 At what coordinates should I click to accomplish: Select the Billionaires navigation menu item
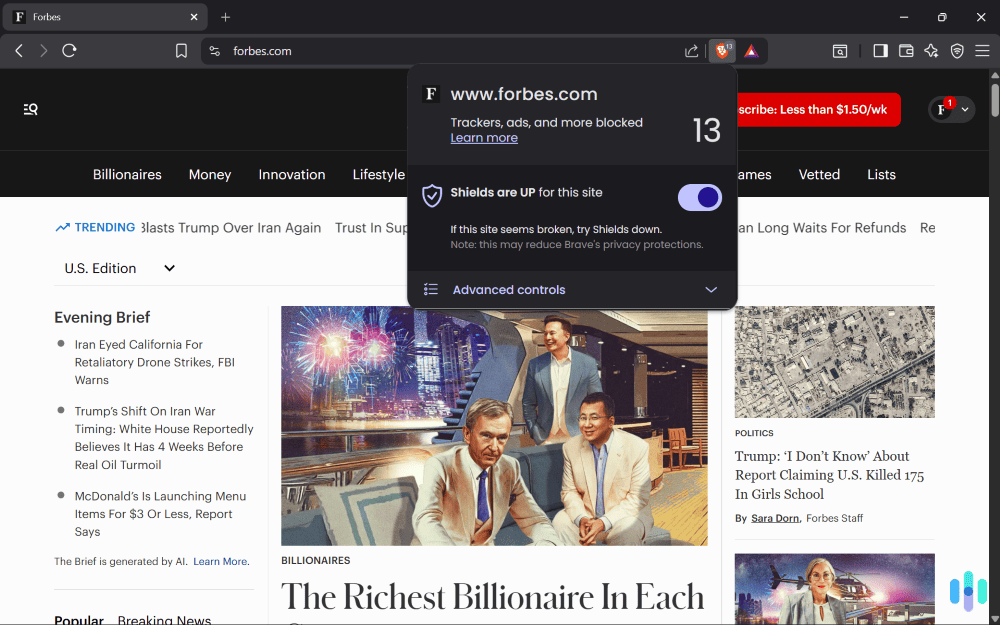[127, 174]
